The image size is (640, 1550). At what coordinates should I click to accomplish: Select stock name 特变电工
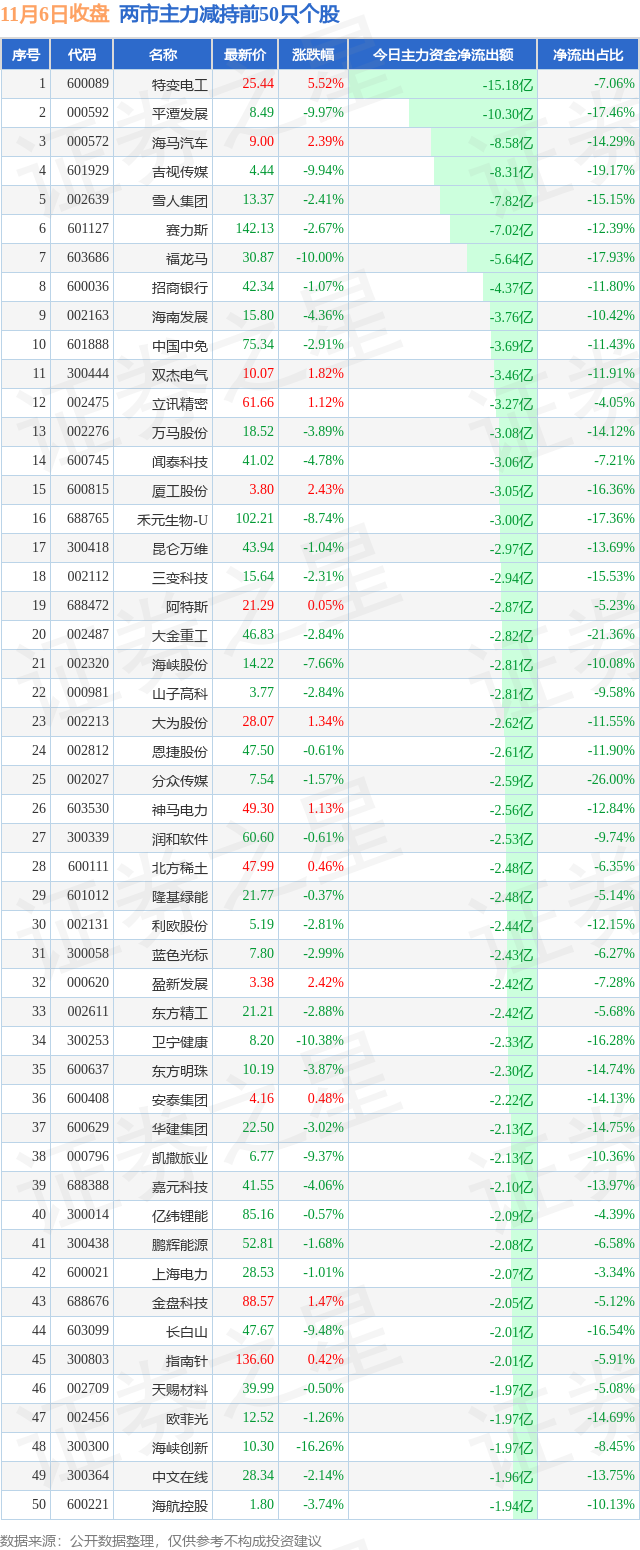tap(180, 84)
